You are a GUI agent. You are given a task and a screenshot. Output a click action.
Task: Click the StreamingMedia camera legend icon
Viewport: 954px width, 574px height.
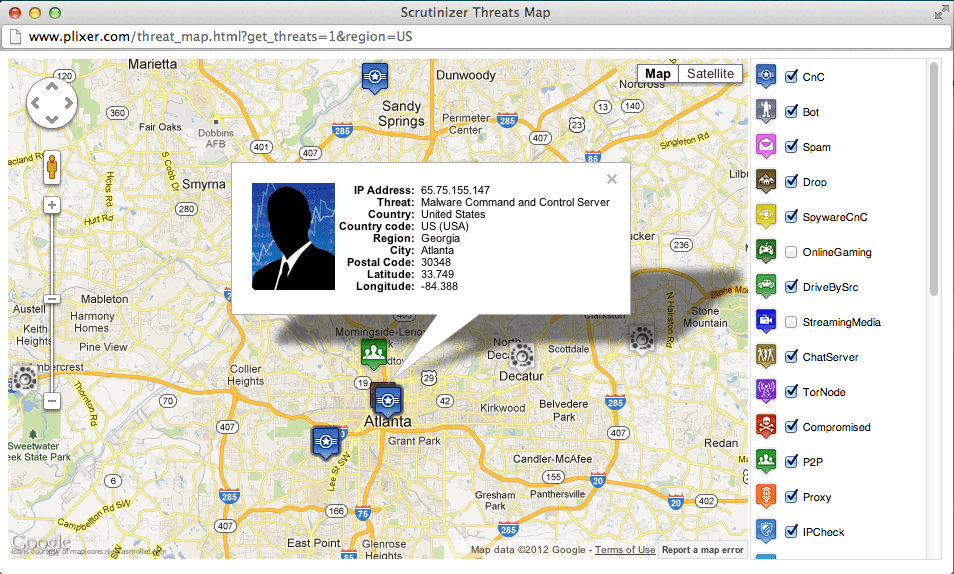tap(766, 321)
